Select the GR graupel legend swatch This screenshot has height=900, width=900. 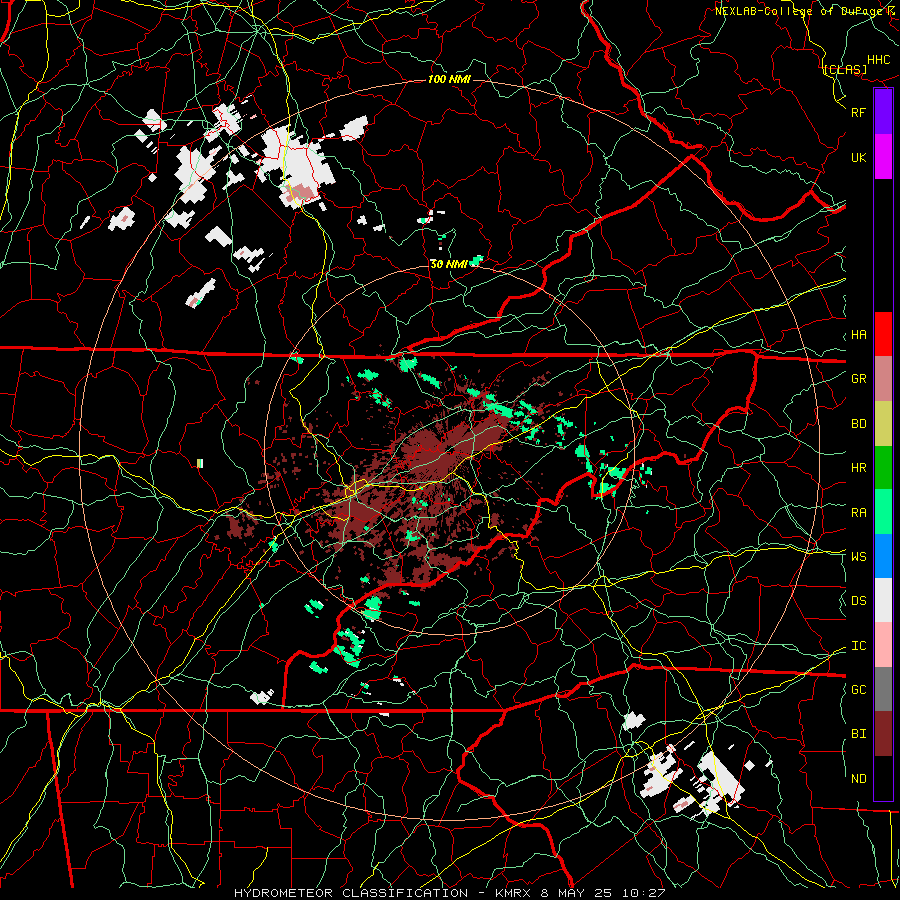point(883,379)
